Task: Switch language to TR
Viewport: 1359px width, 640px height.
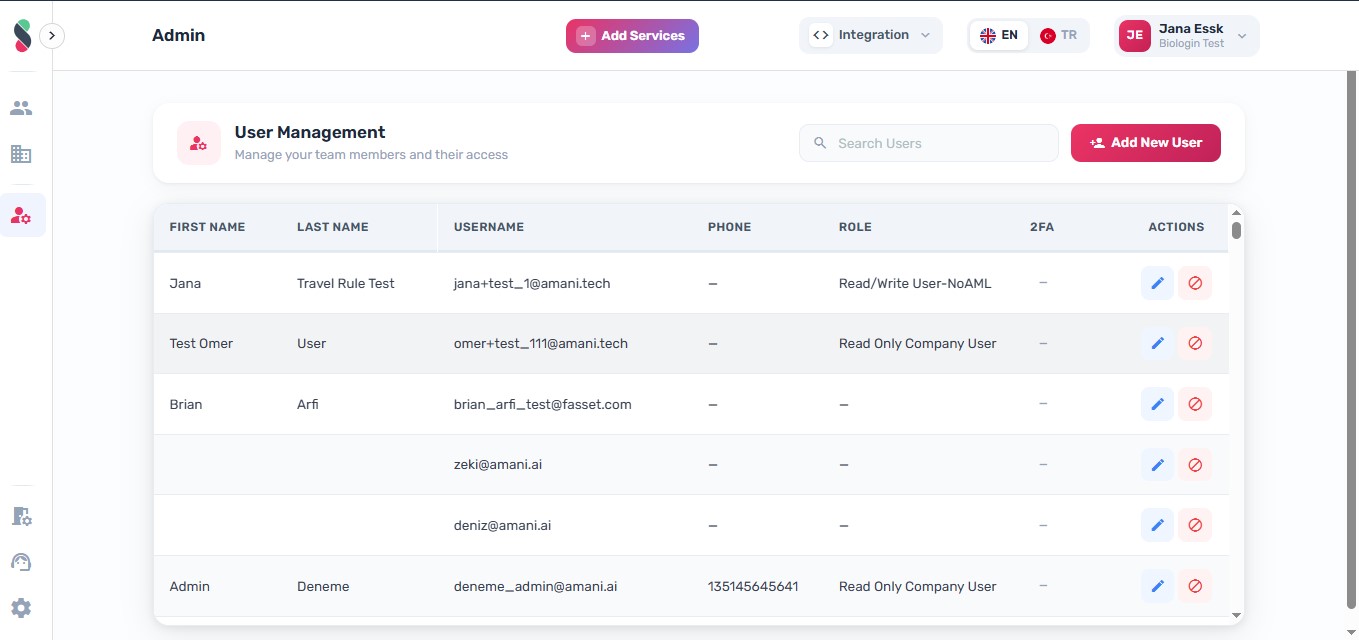Action: point(1058,35)
